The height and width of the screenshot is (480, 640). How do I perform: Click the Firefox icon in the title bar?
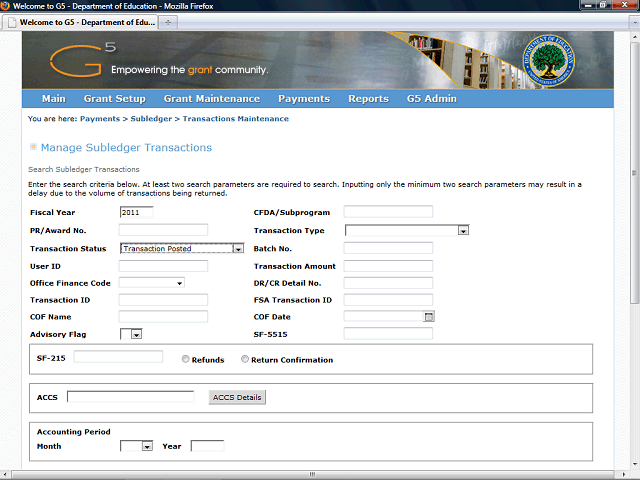5,6
